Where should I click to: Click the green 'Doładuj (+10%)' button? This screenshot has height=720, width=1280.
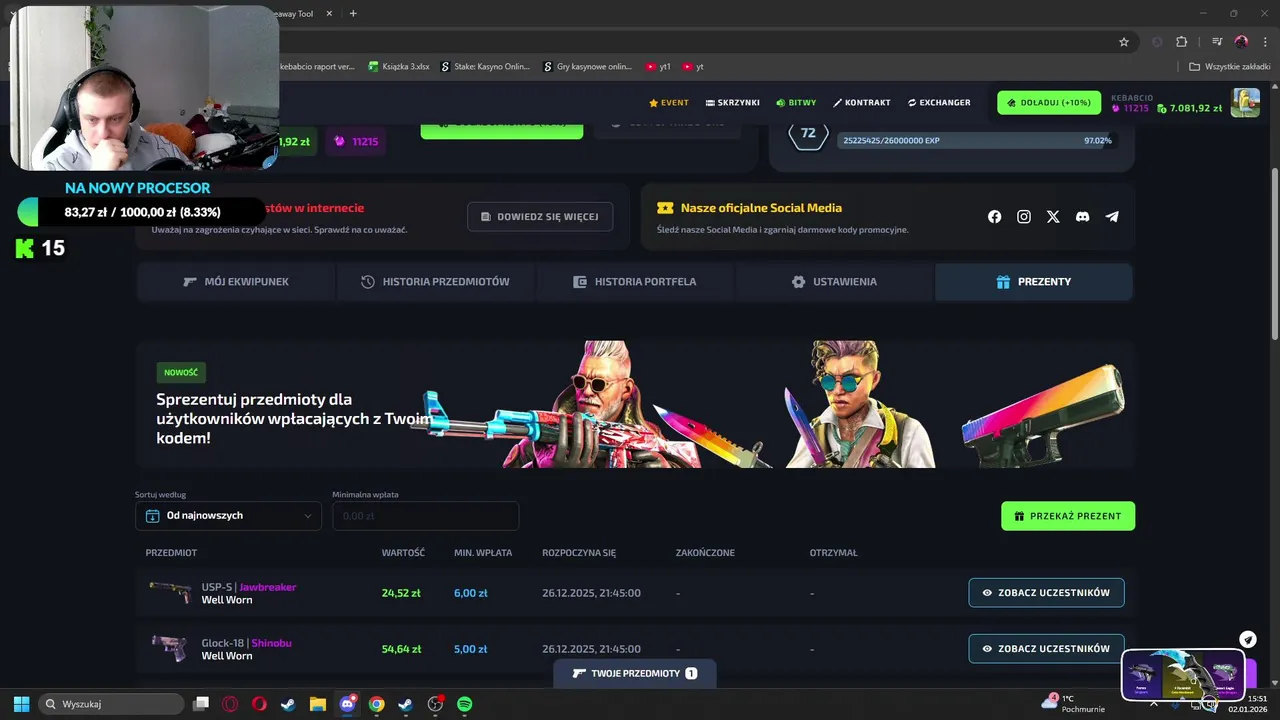coord(1049,103)
